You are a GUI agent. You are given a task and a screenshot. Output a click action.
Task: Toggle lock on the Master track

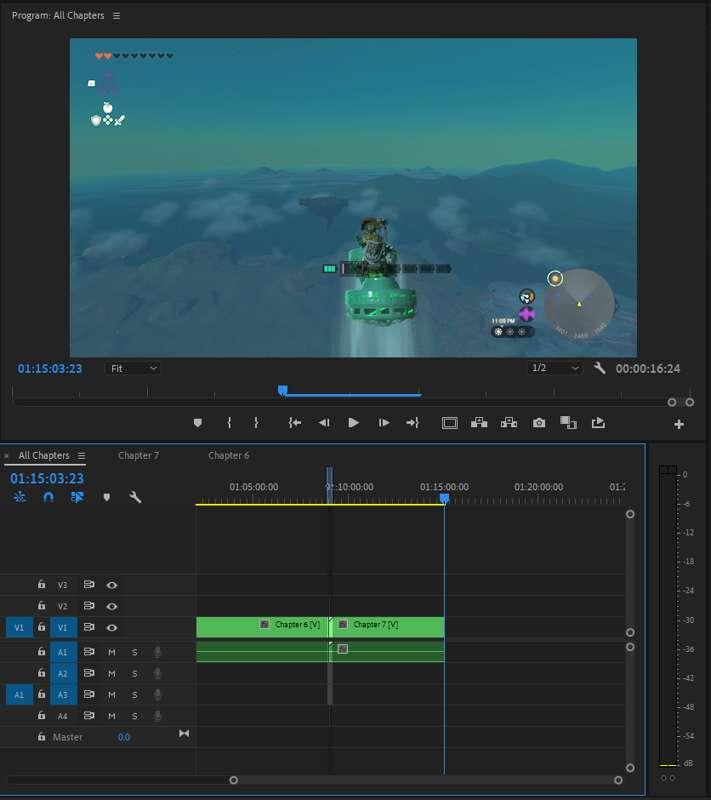point(41,737)
